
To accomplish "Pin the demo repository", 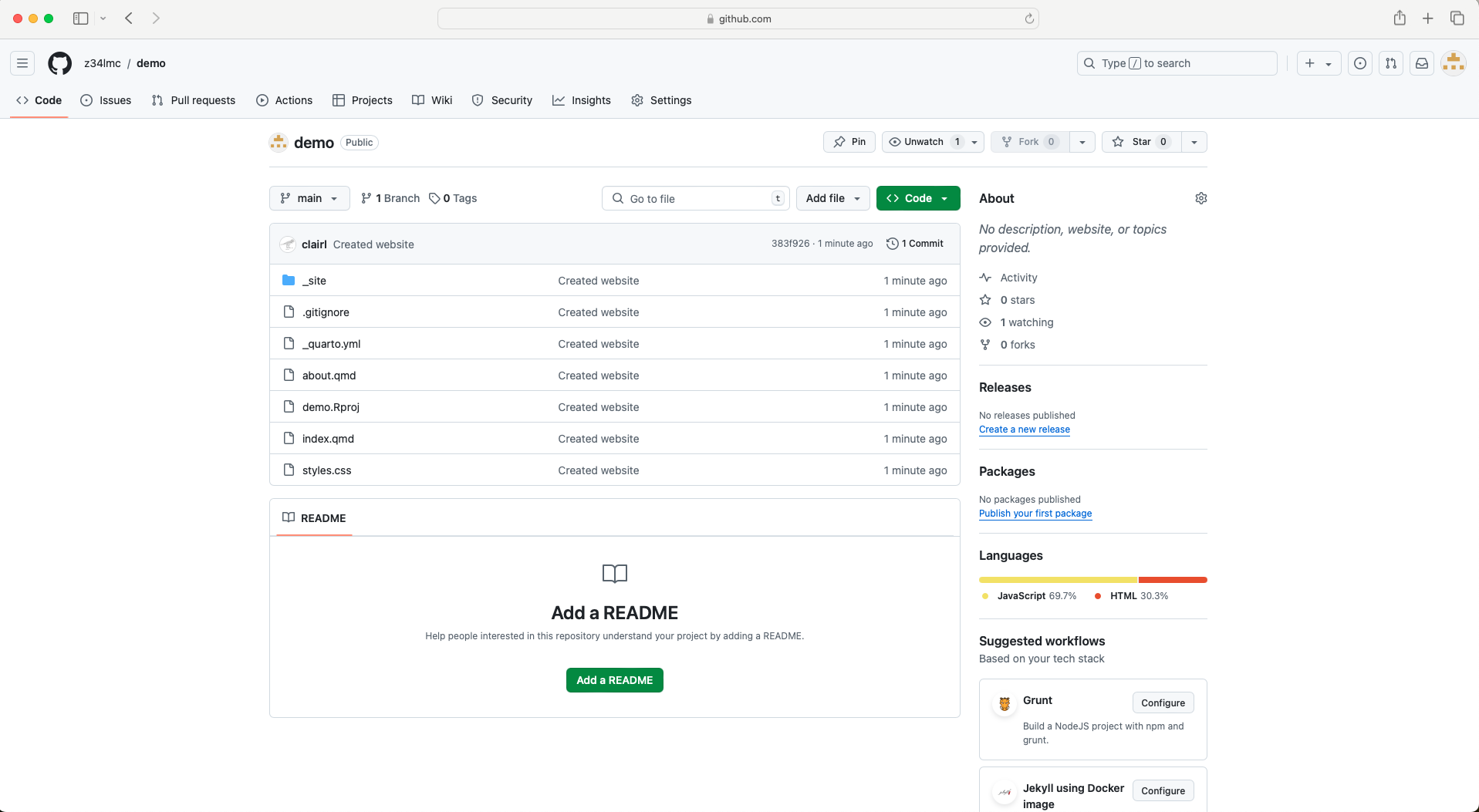I will [x=849, y=142].
